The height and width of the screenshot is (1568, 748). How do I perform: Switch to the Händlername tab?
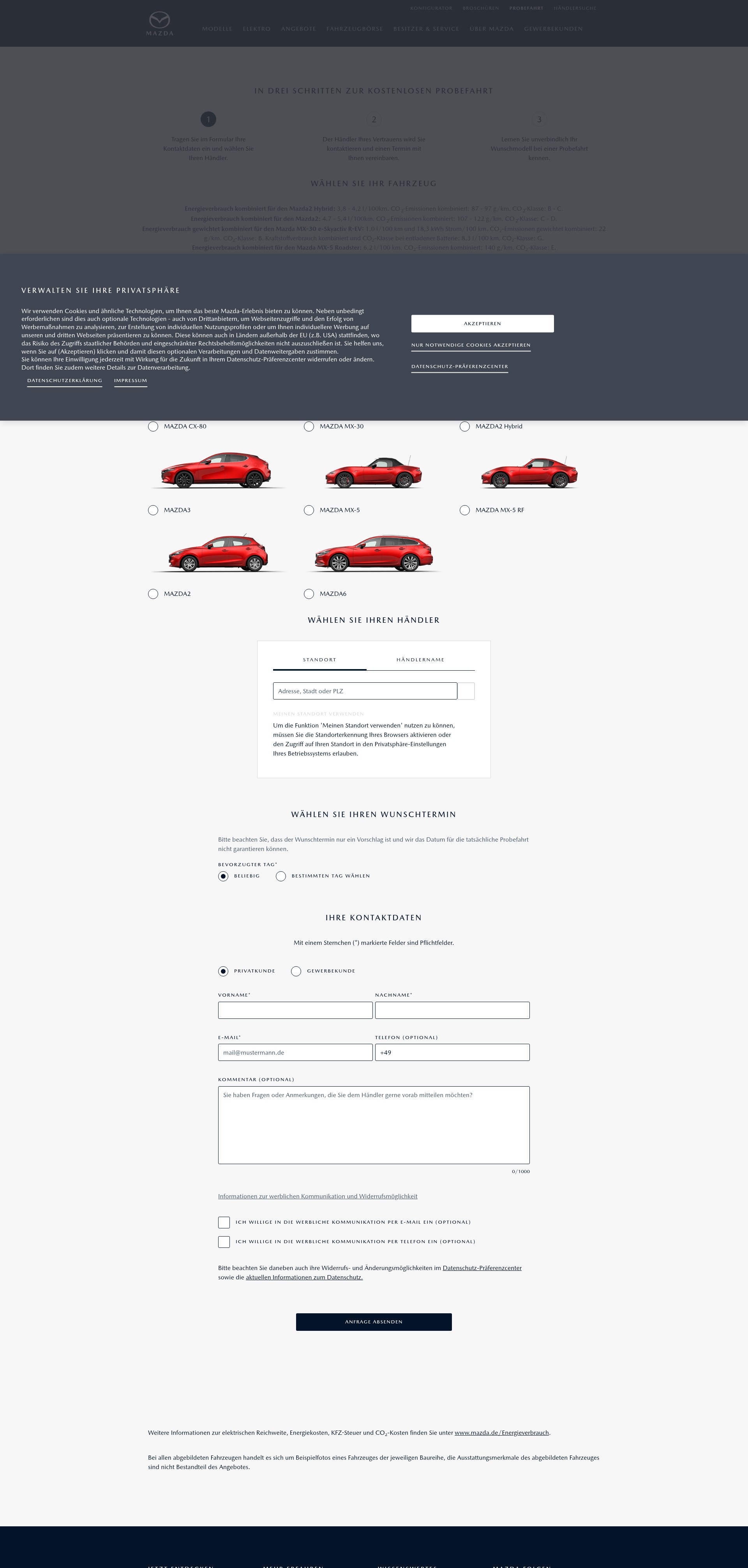click(x=420, y=660)
